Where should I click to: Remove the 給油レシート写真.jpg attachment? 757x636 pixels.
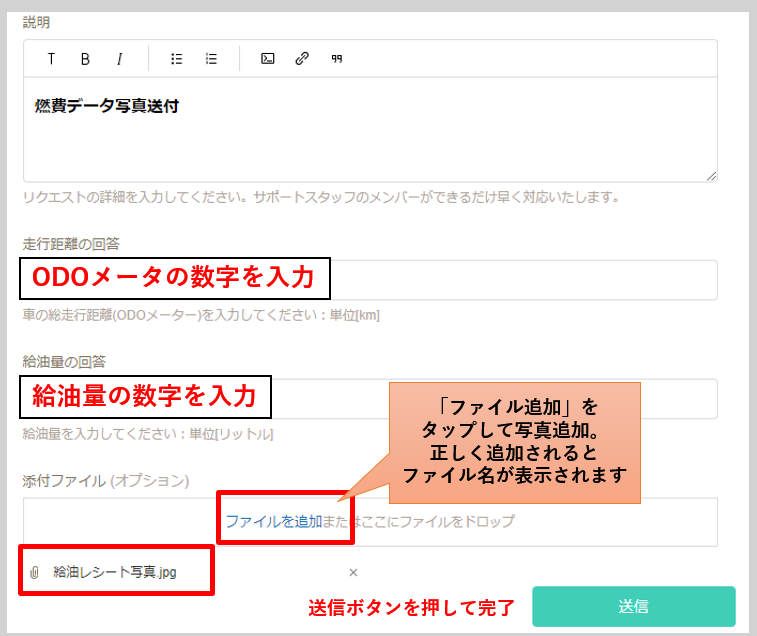(353, 572)
